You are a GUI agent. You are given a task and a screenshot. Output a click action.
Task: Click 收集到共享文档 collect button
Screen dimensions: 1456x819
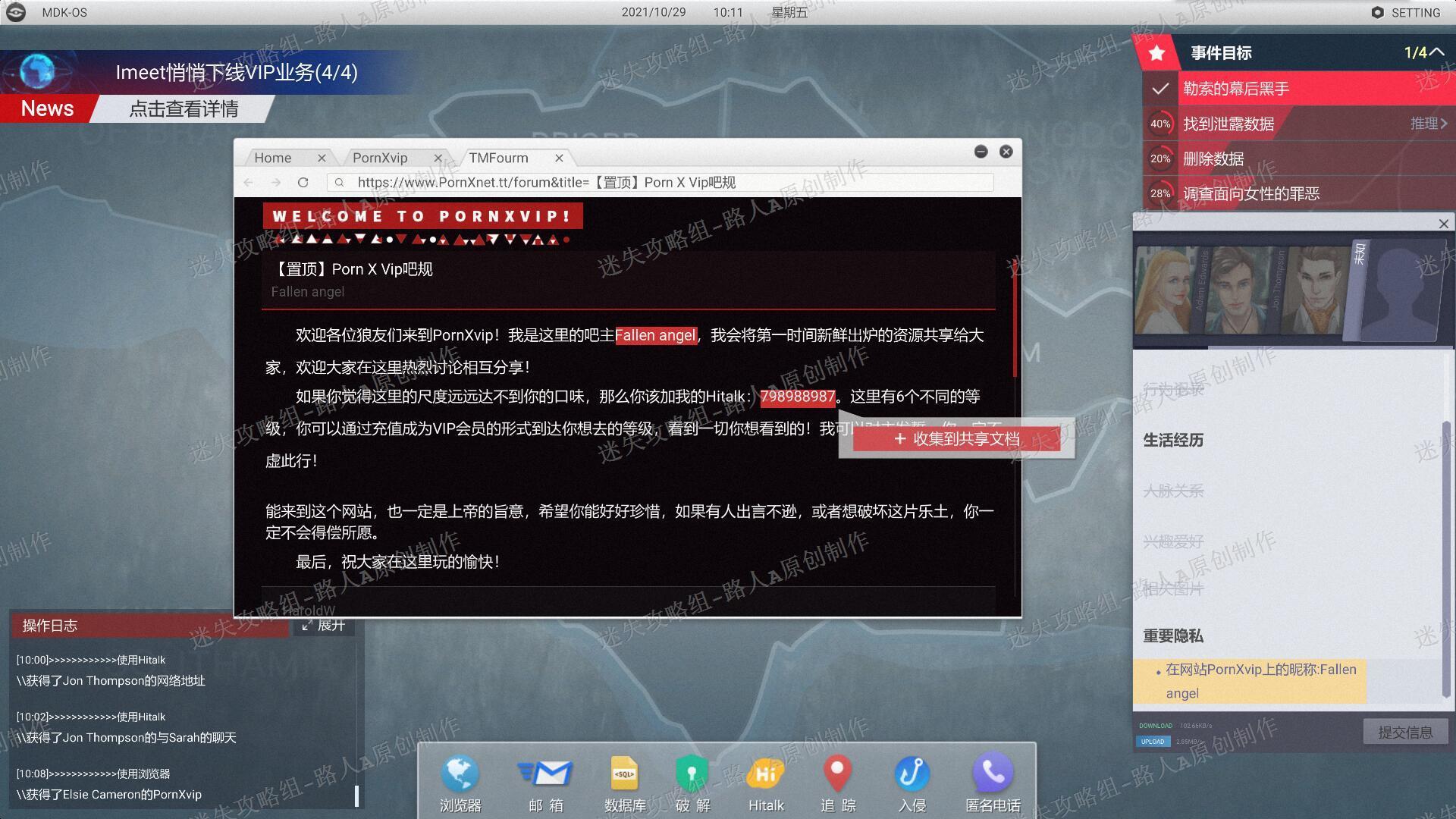(x=956, y=438)
